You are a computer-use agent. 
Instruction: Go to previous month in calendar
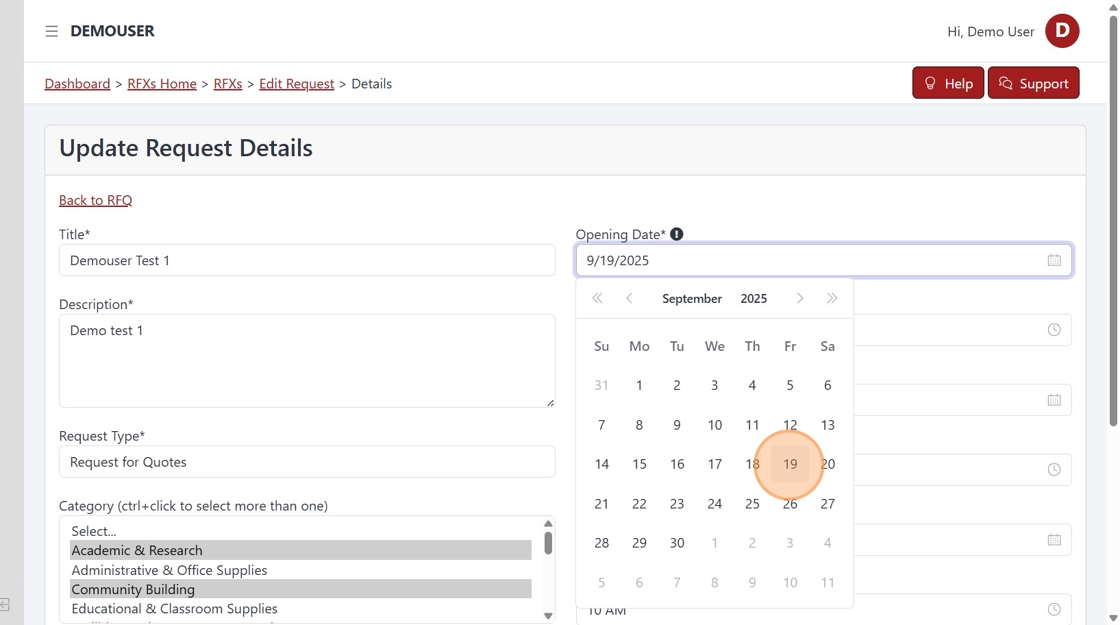(x=629, y=298)
